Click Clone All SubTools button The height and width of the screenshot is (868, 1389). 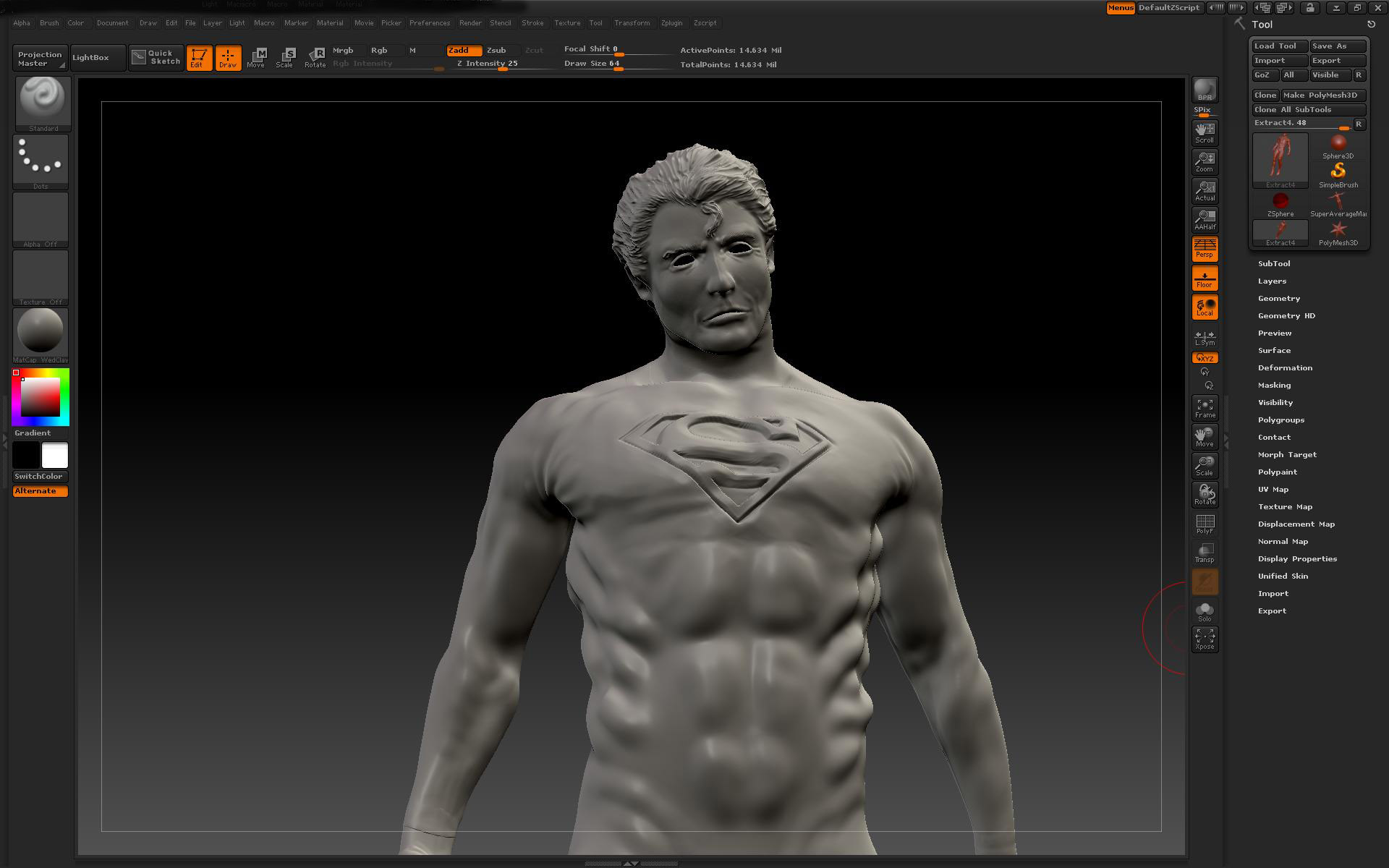click(x=1309, y=110)
